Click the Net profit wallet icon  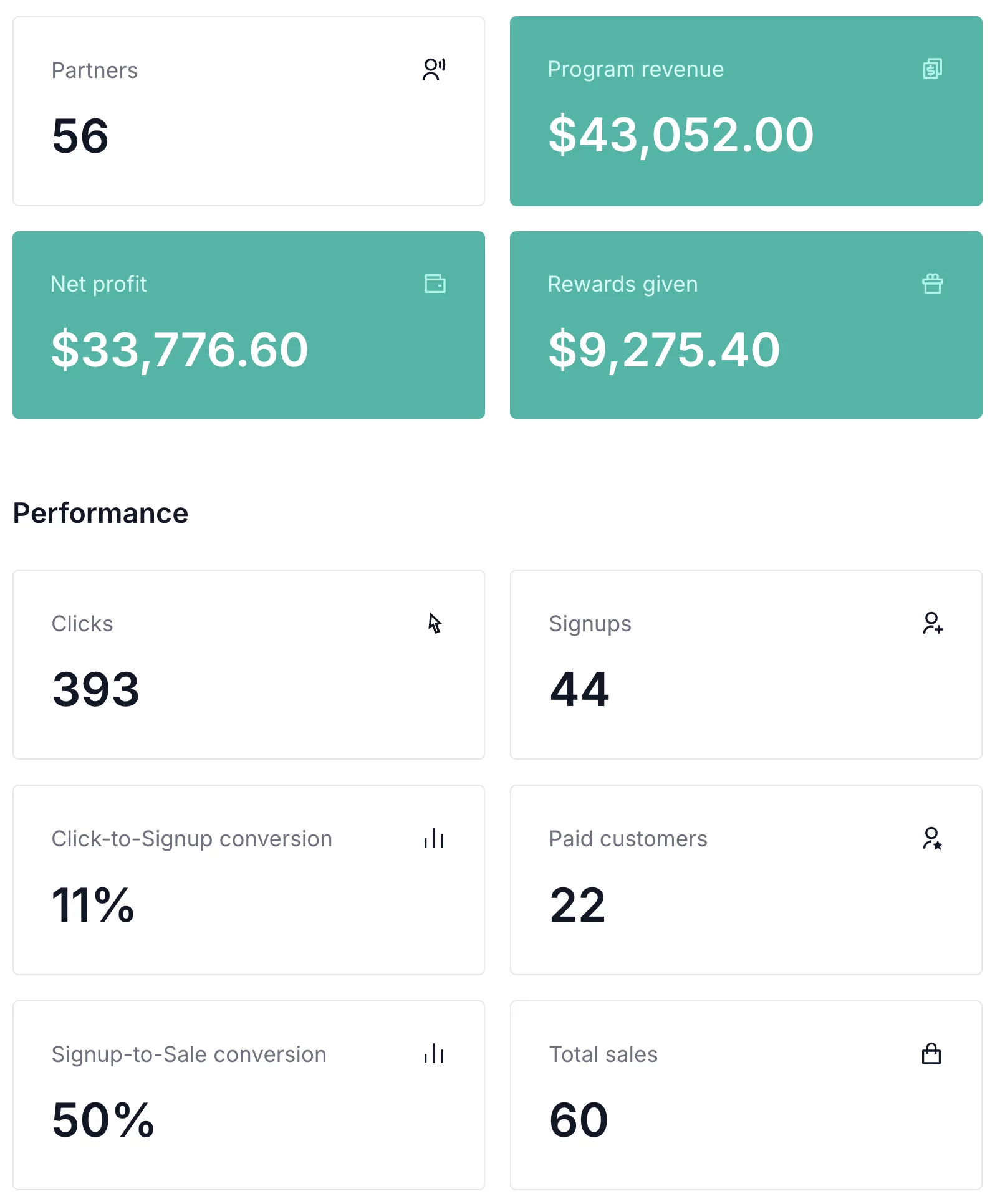point(435,284)
